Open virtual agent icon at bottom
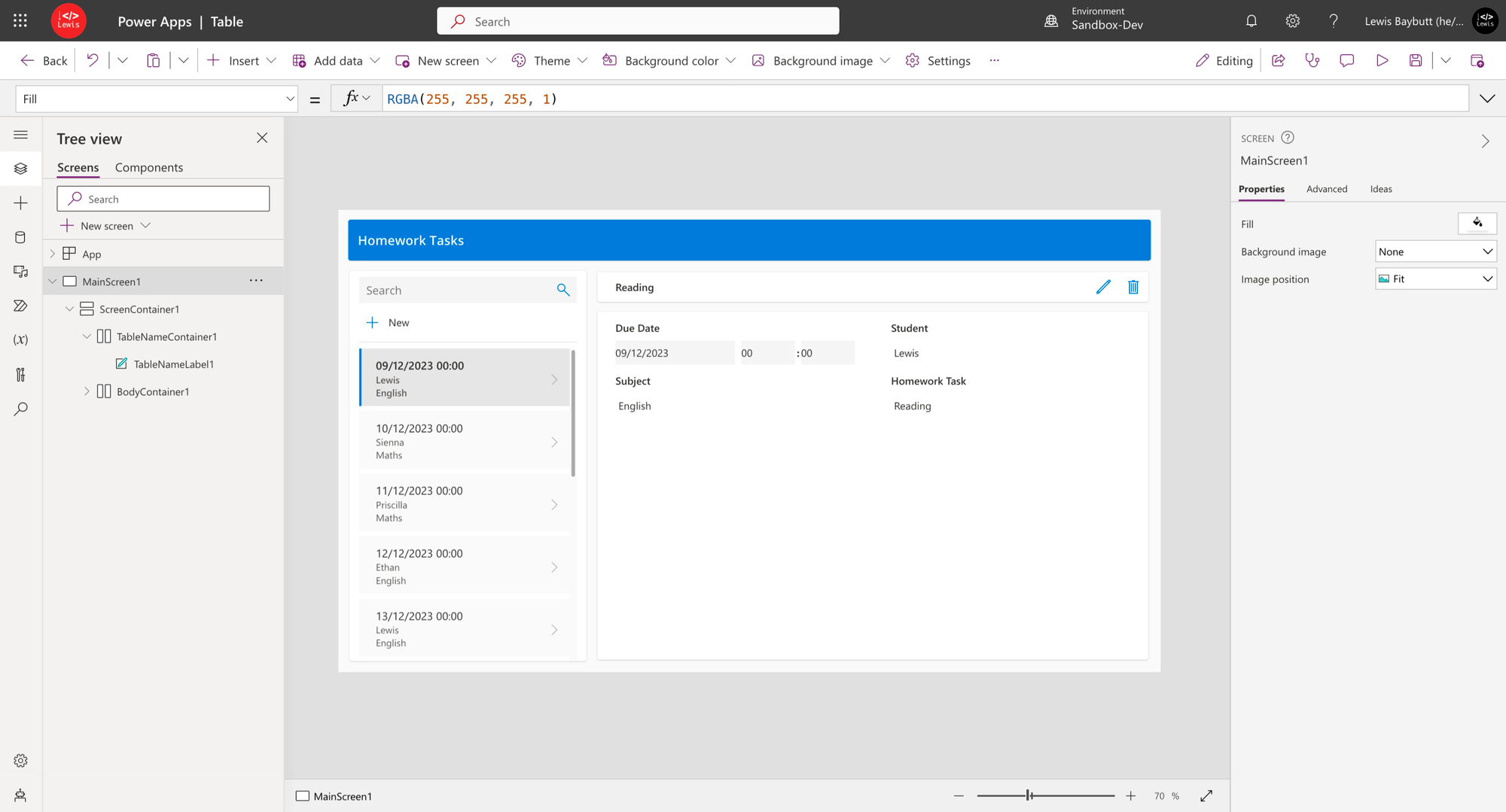Viewport: 1506px width, 812px height. pyautogui.click(x=20, y=795)
